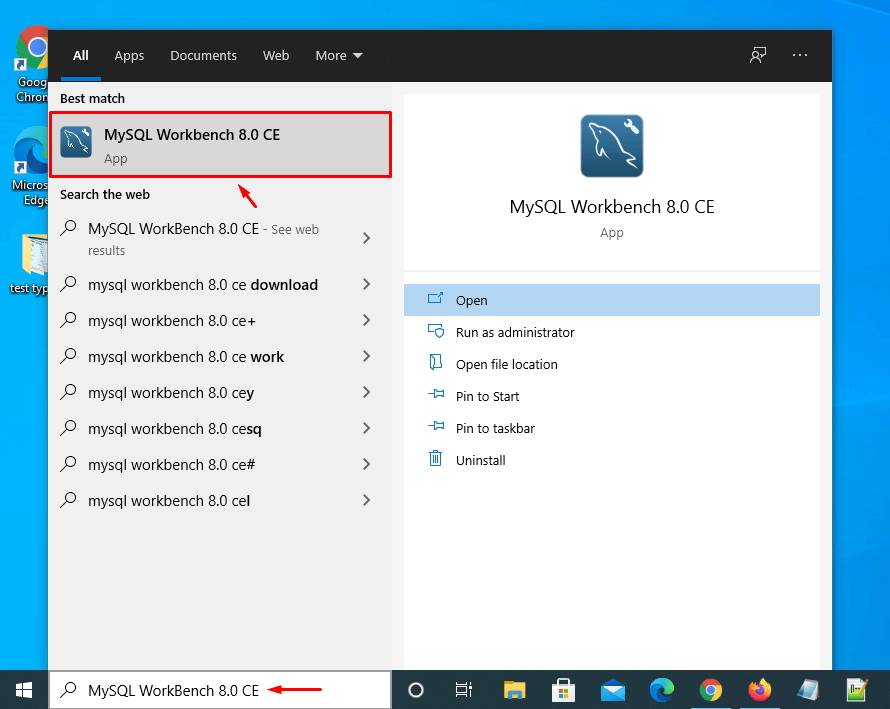Click the Open action icon
890x709 pixels.
click(435, 299)
